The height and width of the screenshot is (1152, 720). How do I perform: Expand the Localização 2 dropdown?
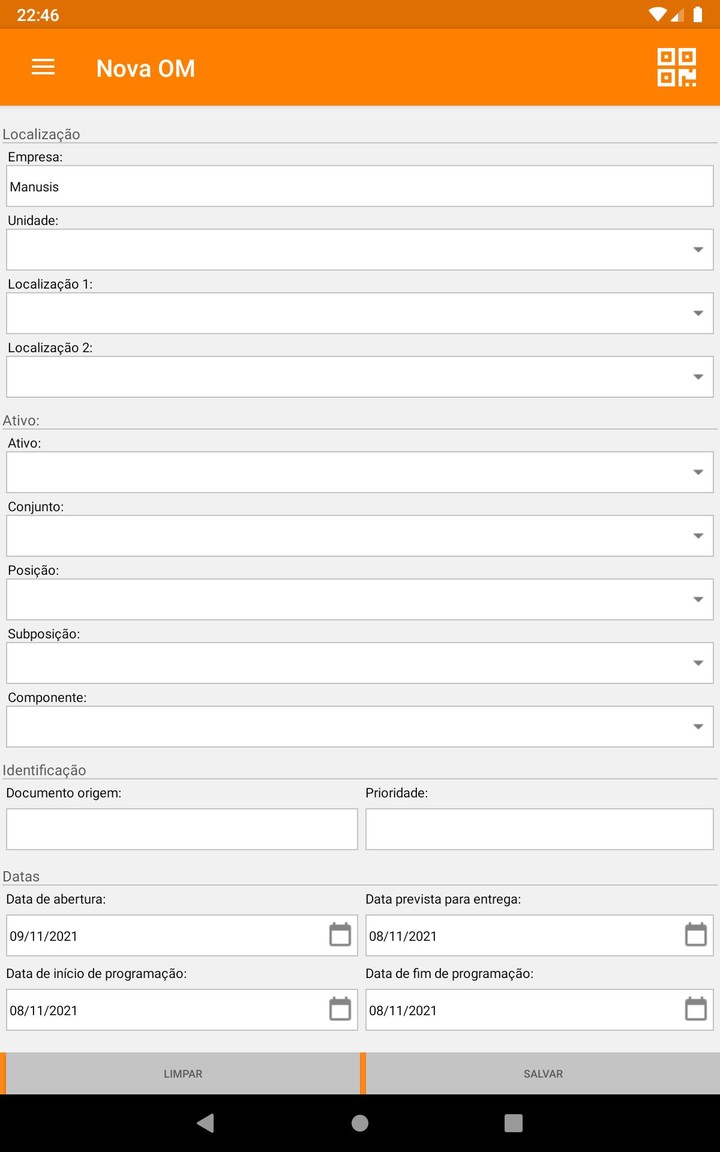697,376
